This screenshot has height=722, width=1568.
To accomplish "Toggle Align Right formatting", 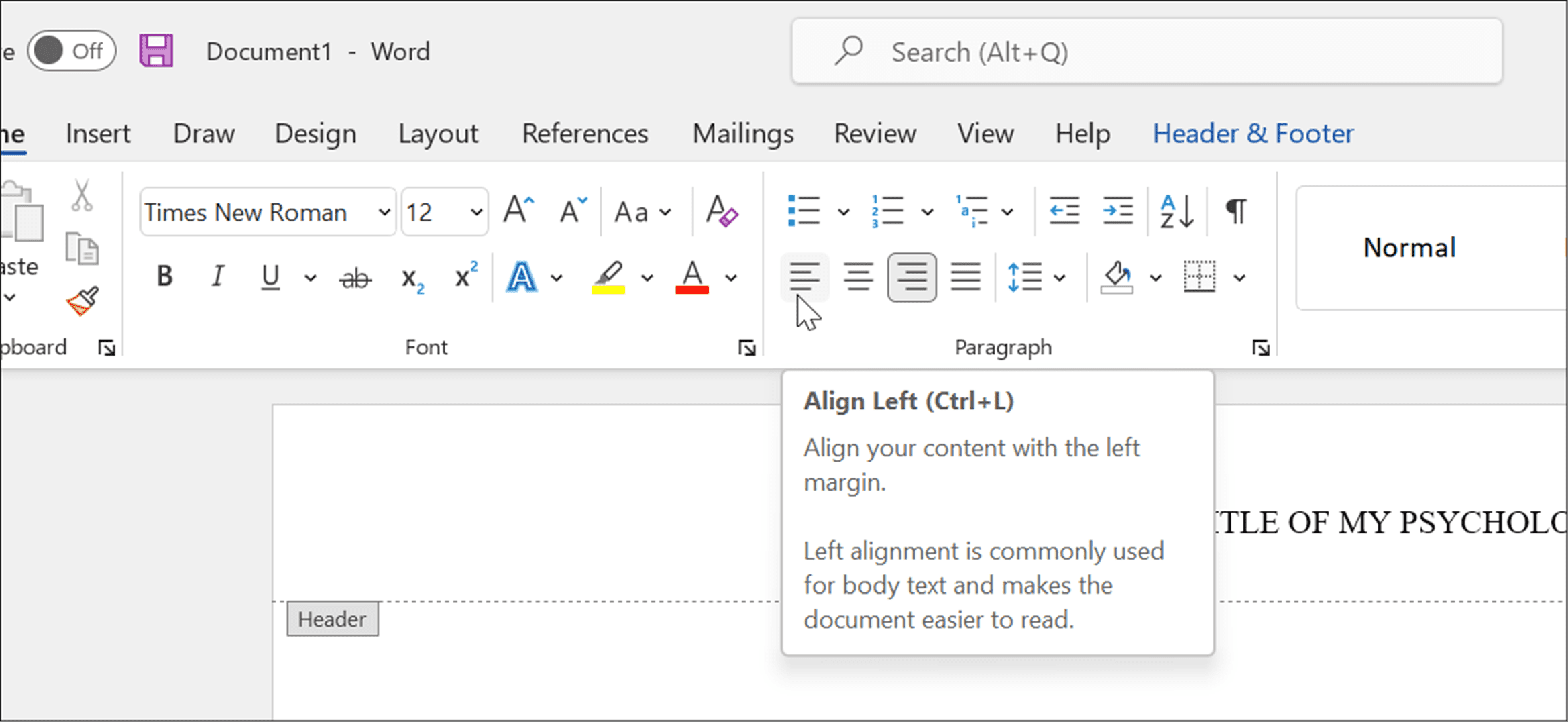I will (x=911, y=276).
